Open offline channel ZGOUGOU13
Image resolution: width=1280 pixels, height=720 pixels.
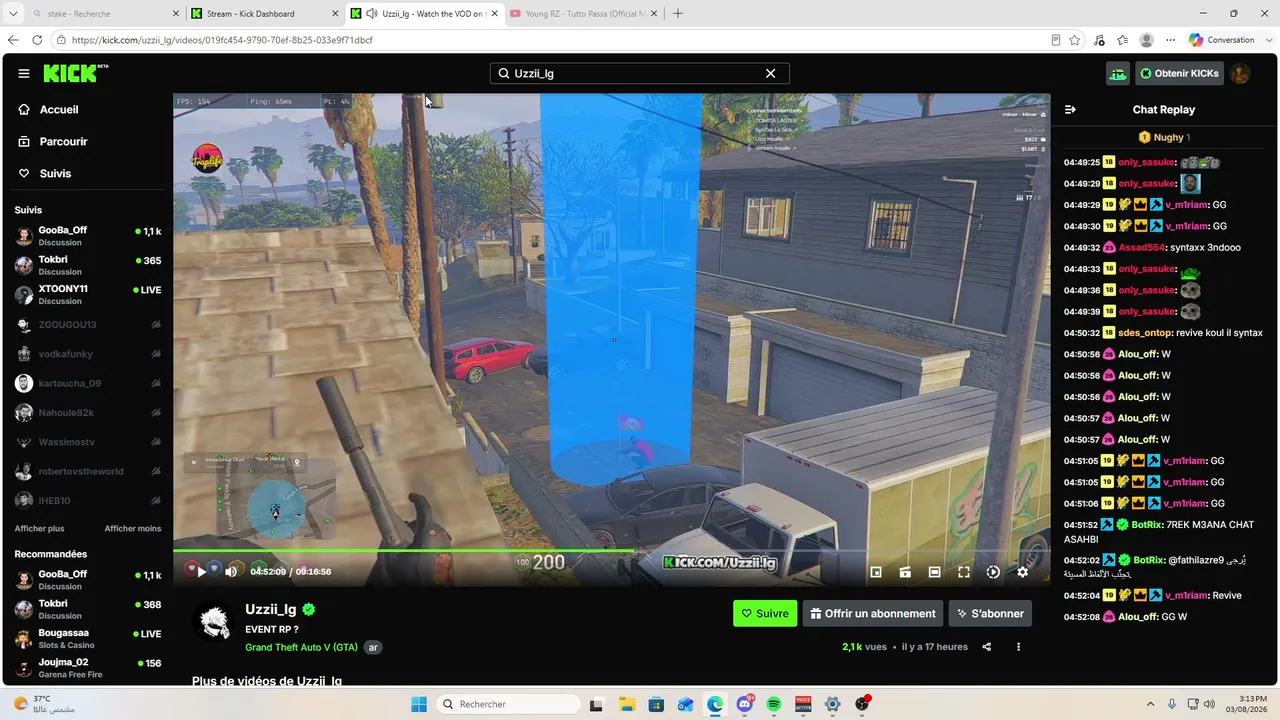[88, 325]
